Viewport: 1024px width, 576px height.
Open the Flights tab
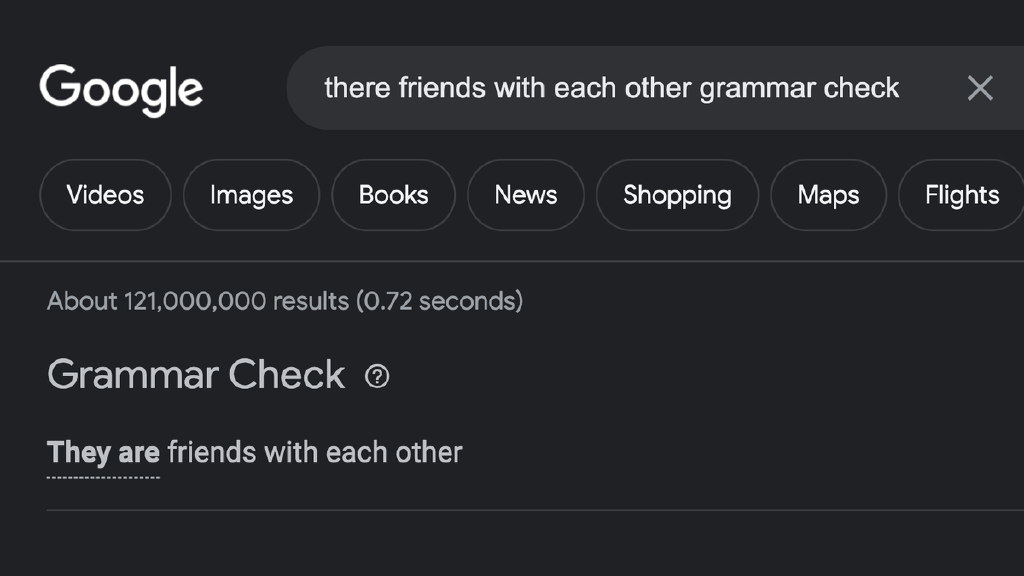[x=961, y=195]
